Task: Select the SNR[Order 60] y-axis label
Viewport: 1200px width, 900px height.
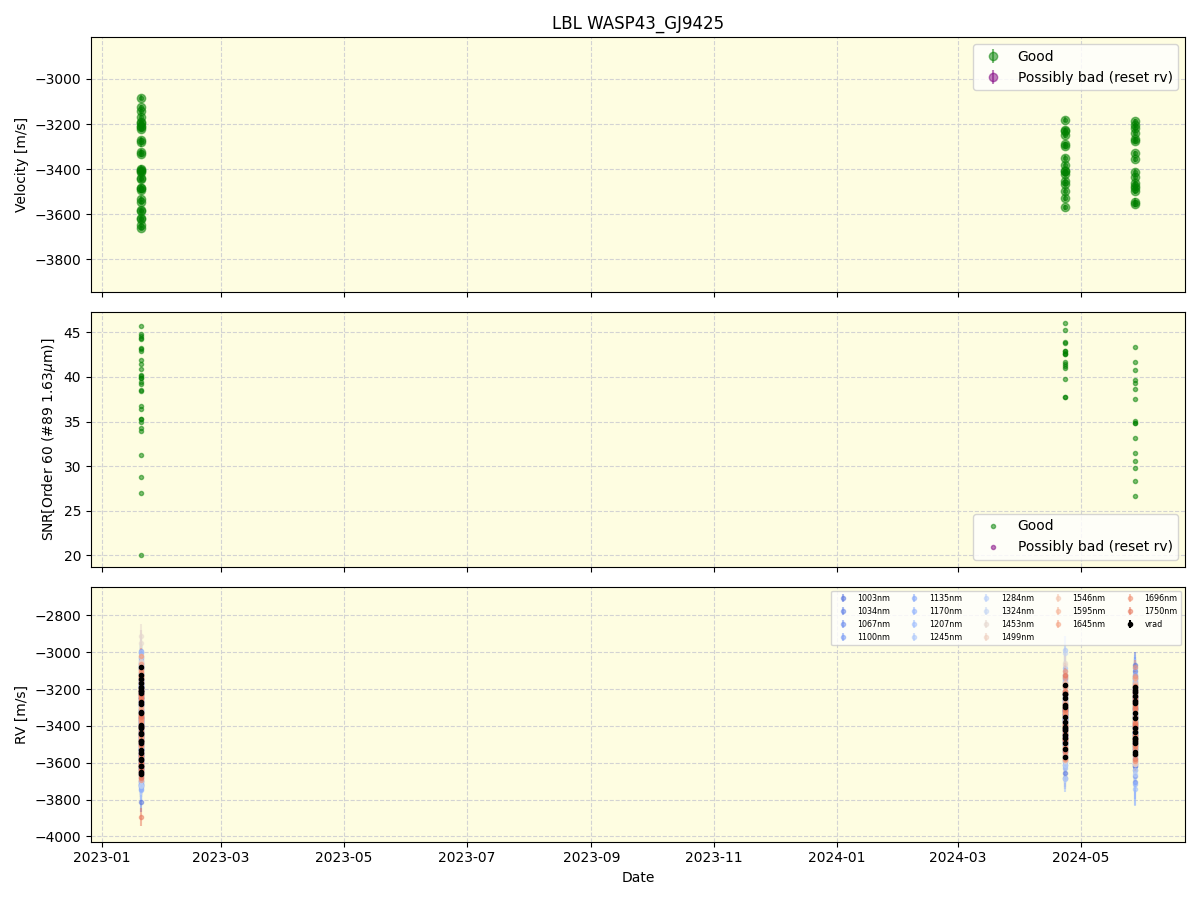Action: (48, 439)
